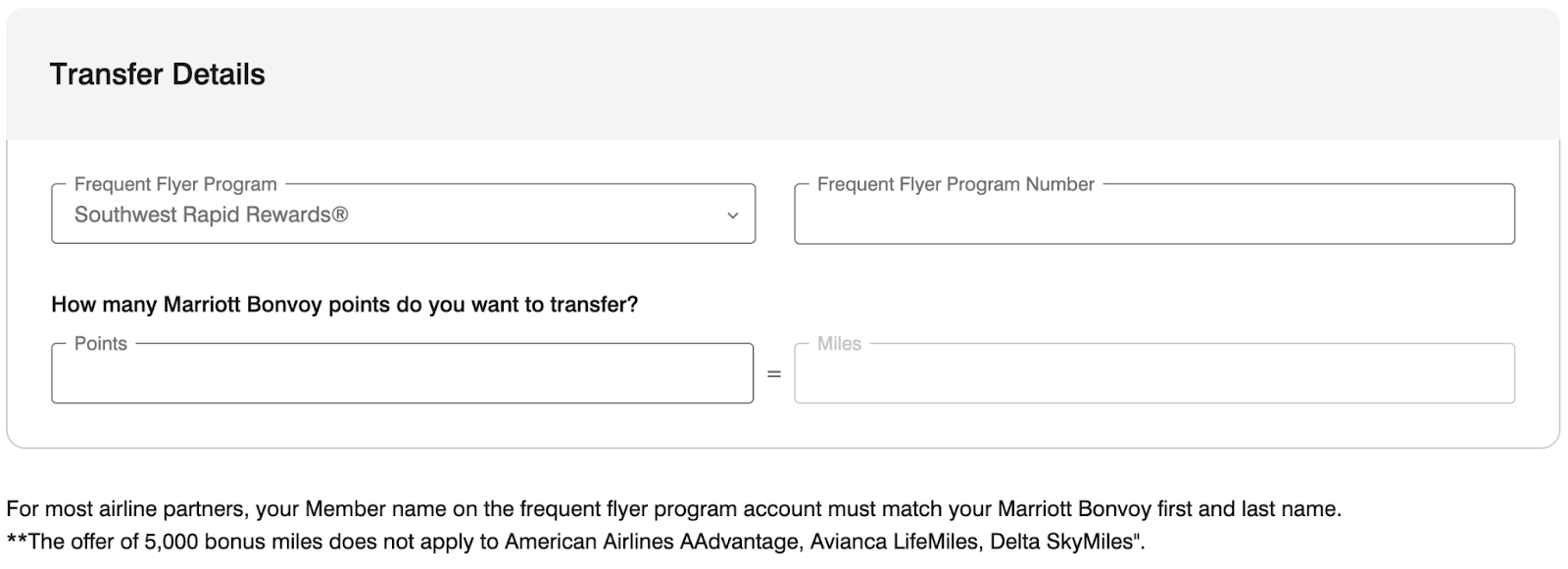Click the disabled Miles output field
The image size is (1568, 569).
pos(1153,374)
